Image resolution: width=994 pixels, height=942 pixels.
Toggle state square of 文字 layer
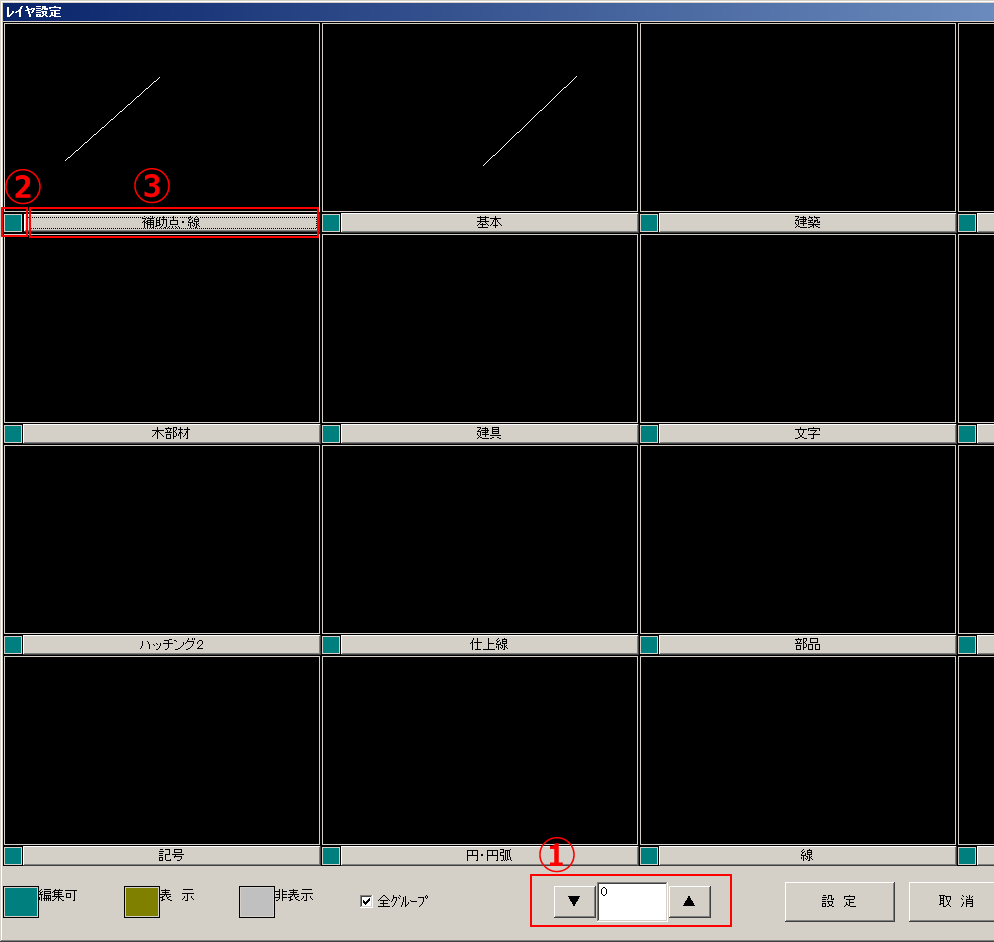click(649, 434)
